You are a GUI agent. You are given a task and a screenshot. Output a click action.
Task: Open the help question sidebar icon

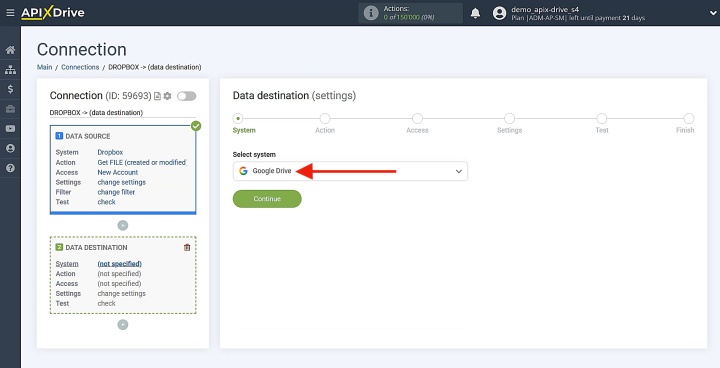pyautogui.click(x=10, y=168)
